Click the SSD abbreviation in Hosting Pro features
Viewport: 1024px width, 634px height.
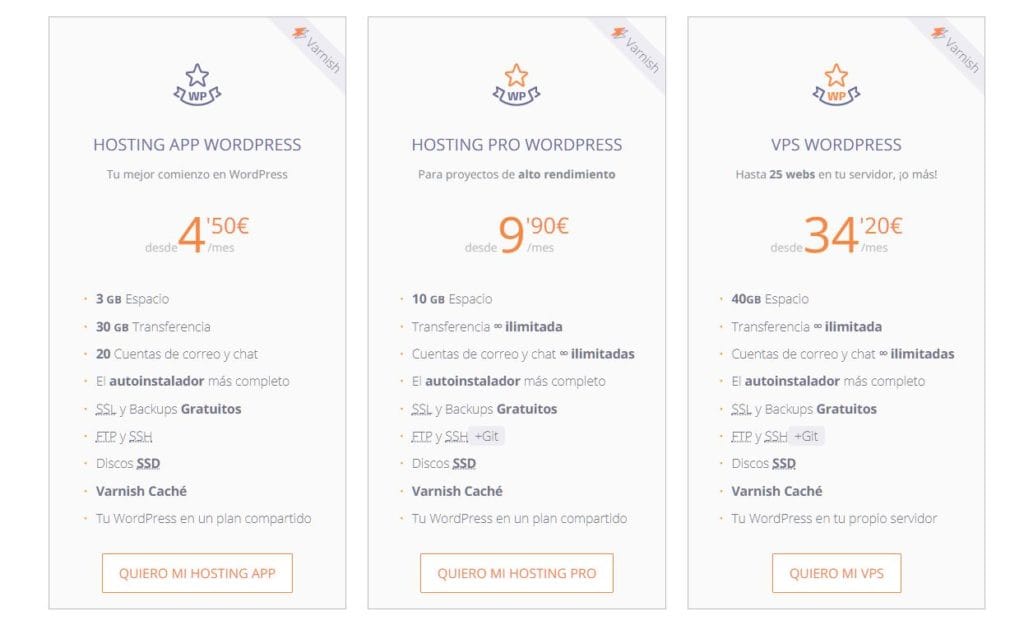[464, 464]
